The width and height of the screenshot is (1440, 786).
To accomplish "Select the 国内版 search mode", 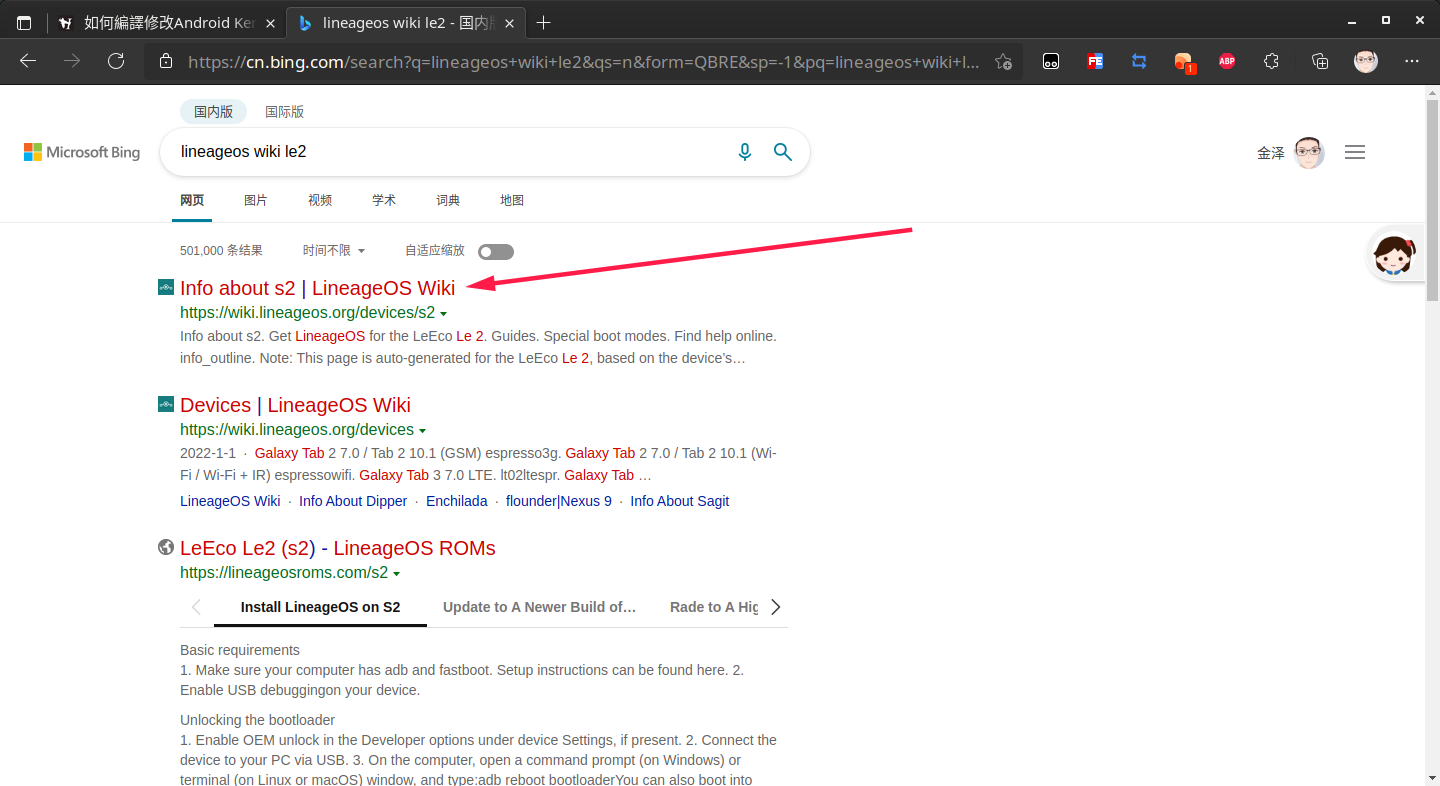I will coord(213,112).
